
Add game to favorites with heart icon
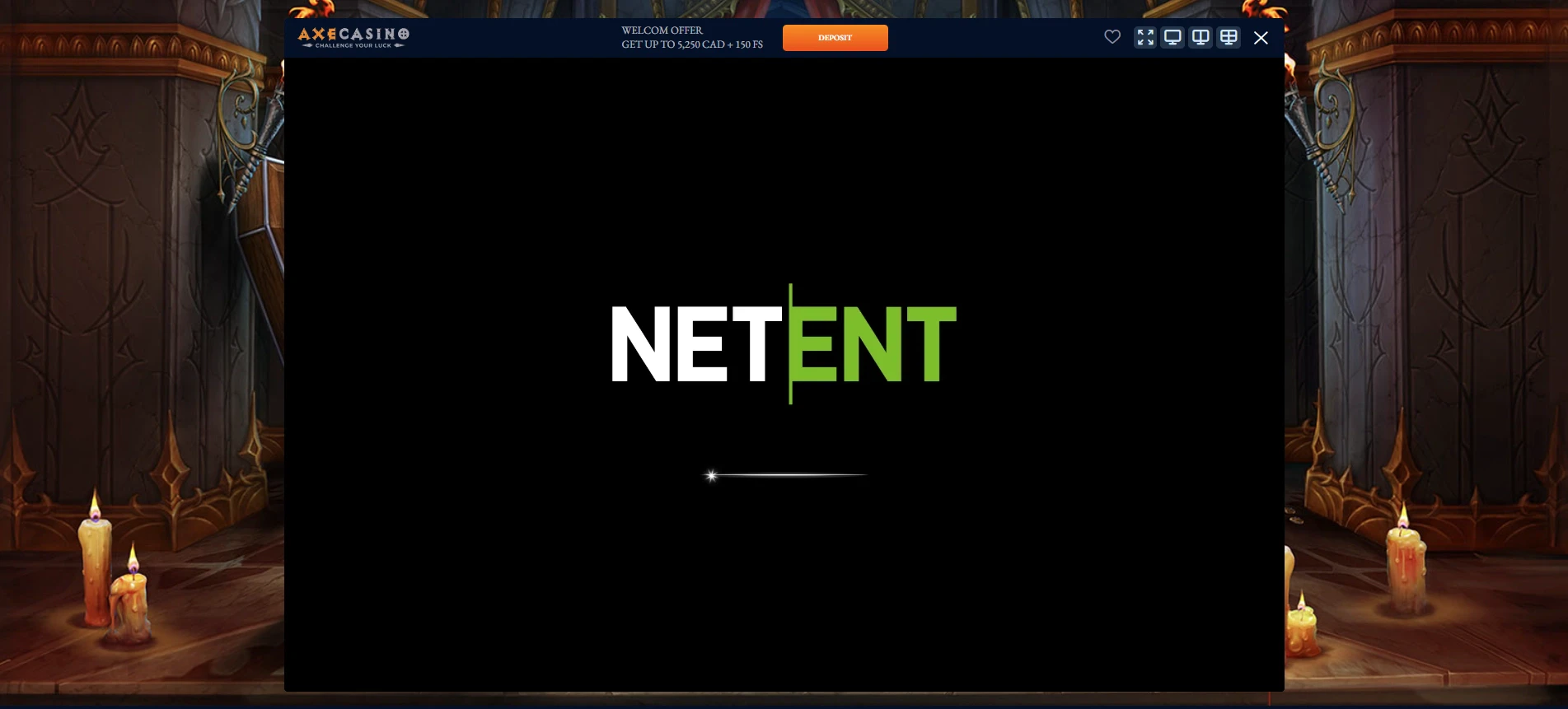[x=1112, y=37]
